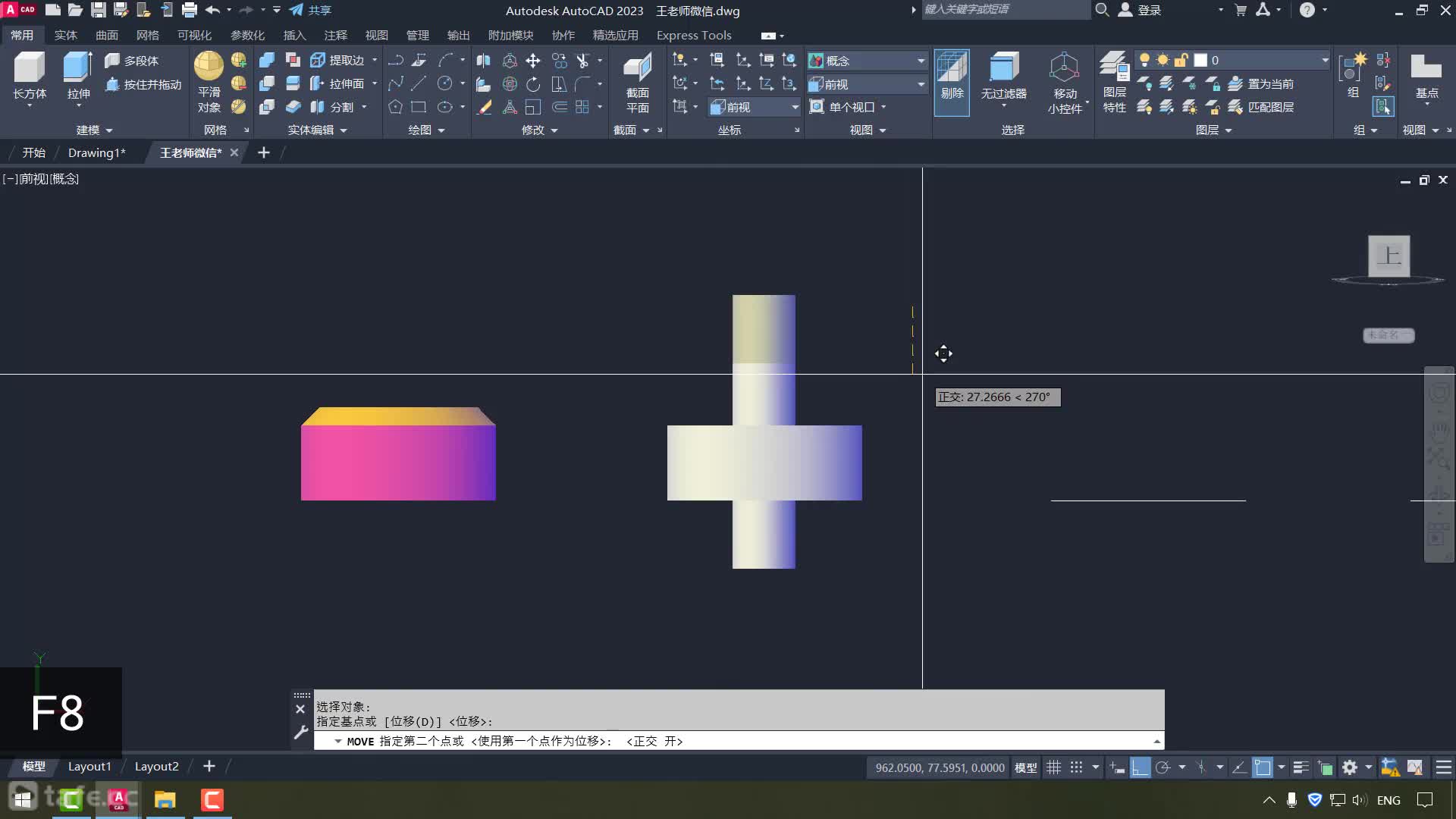The image size is (1456, 819).
Task: Click the 组 group tool
Action: (x=1353, y=76)
